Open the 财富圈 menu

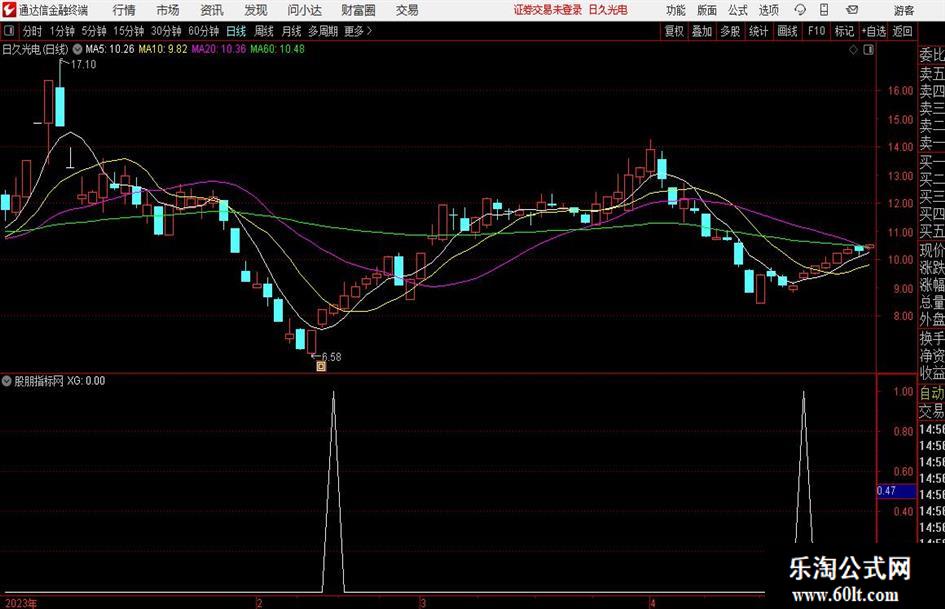(358, 10)
